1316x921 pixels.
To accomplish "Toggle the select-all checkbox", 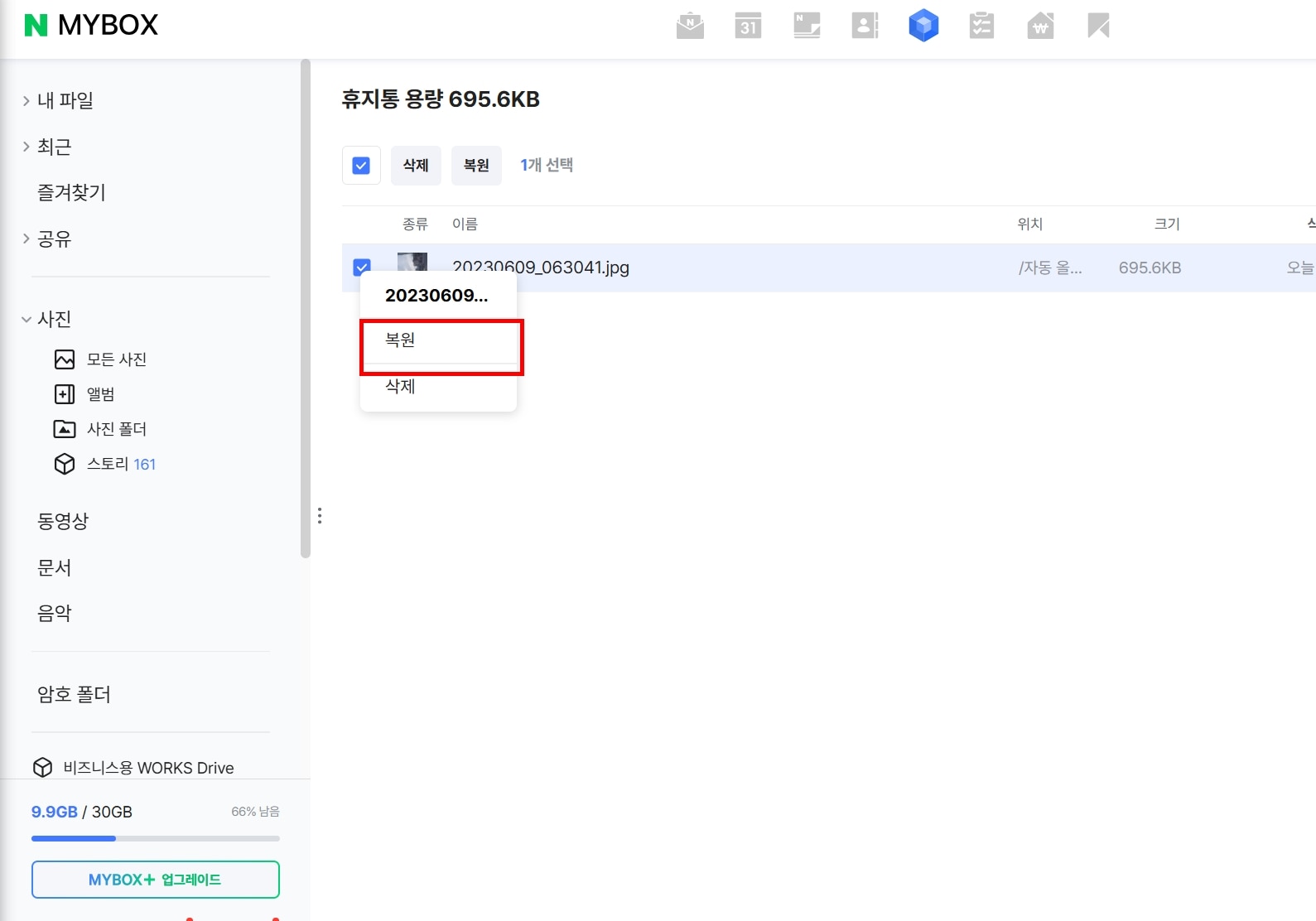I will tap(361, 166).
